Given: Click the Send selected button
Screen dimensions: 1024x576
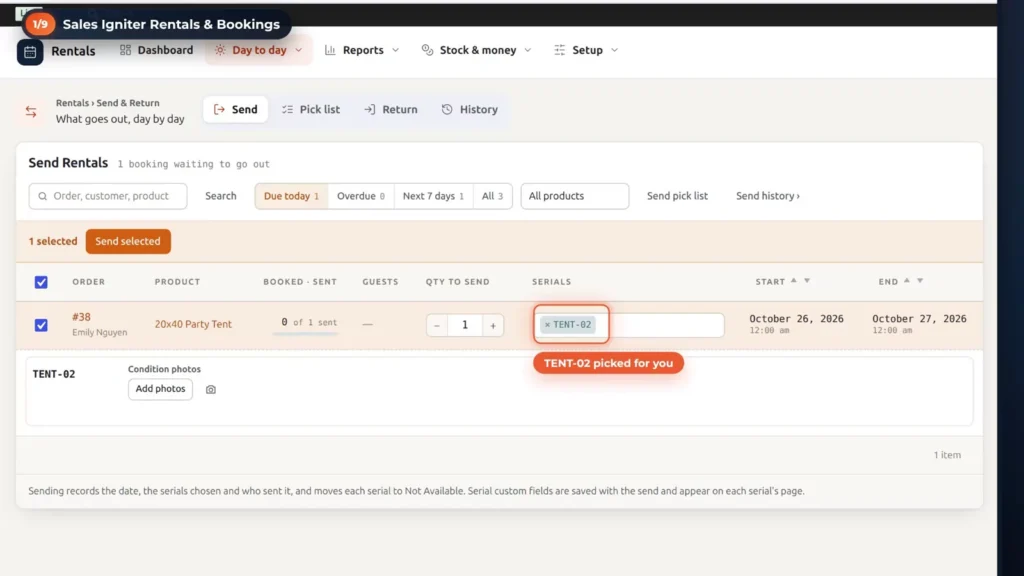Looking at the screenshot, I should [128, 242].
